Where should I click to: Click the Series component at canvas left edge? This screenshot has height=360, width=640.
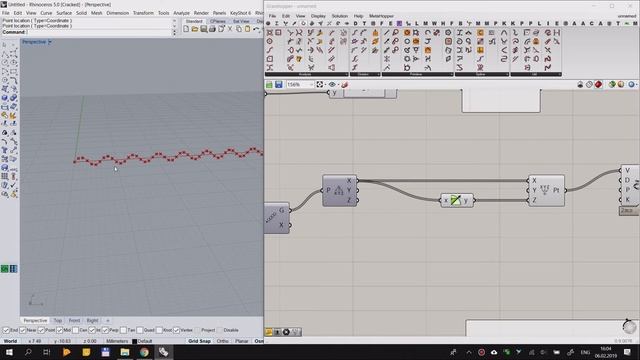tap(277, 218)
